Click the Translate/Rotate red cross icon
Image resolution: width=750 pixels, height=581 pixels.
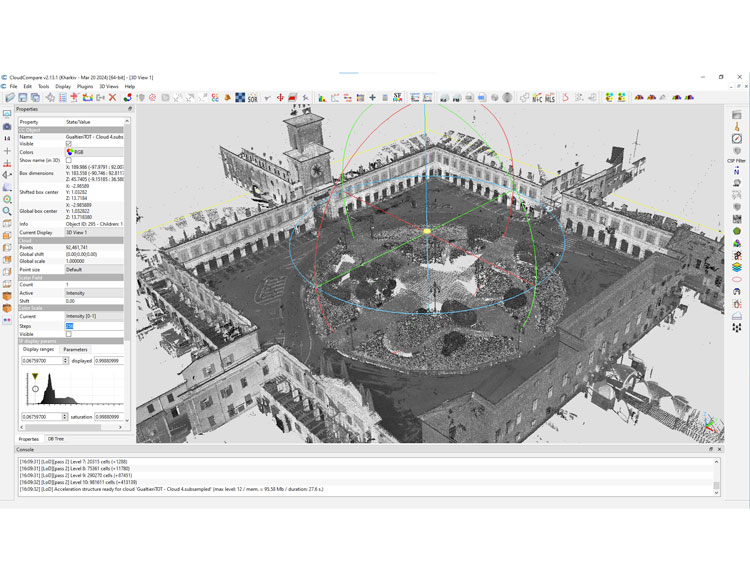(x=280, y=98)
